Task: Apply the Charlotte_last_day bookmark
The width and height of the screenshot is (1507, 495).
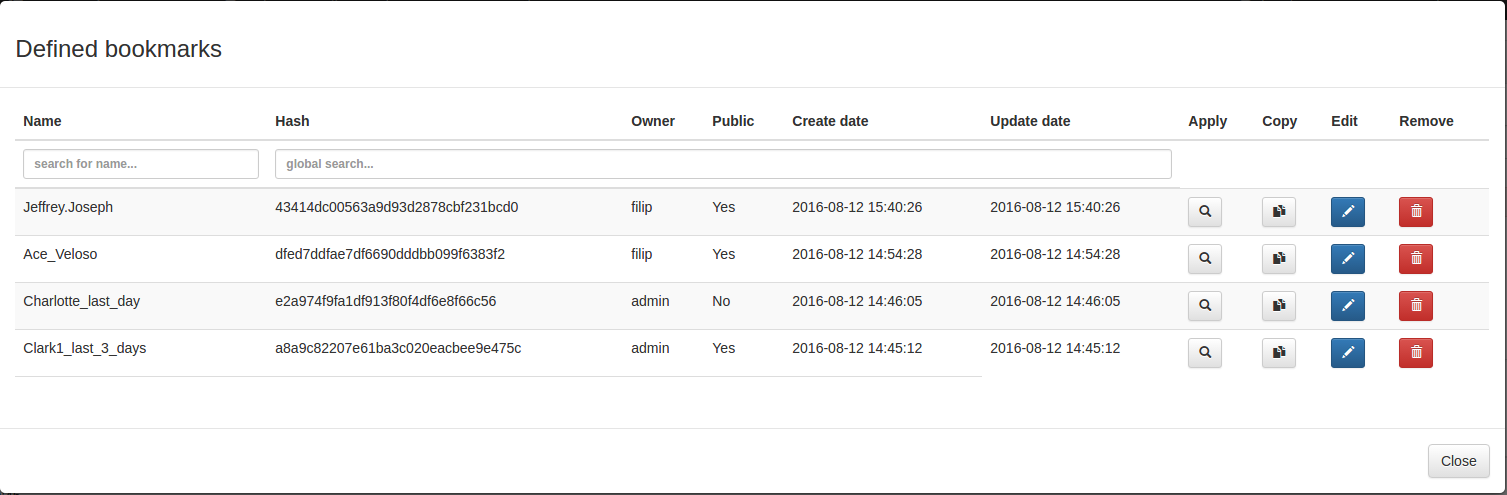Action: pos(1205,306)
